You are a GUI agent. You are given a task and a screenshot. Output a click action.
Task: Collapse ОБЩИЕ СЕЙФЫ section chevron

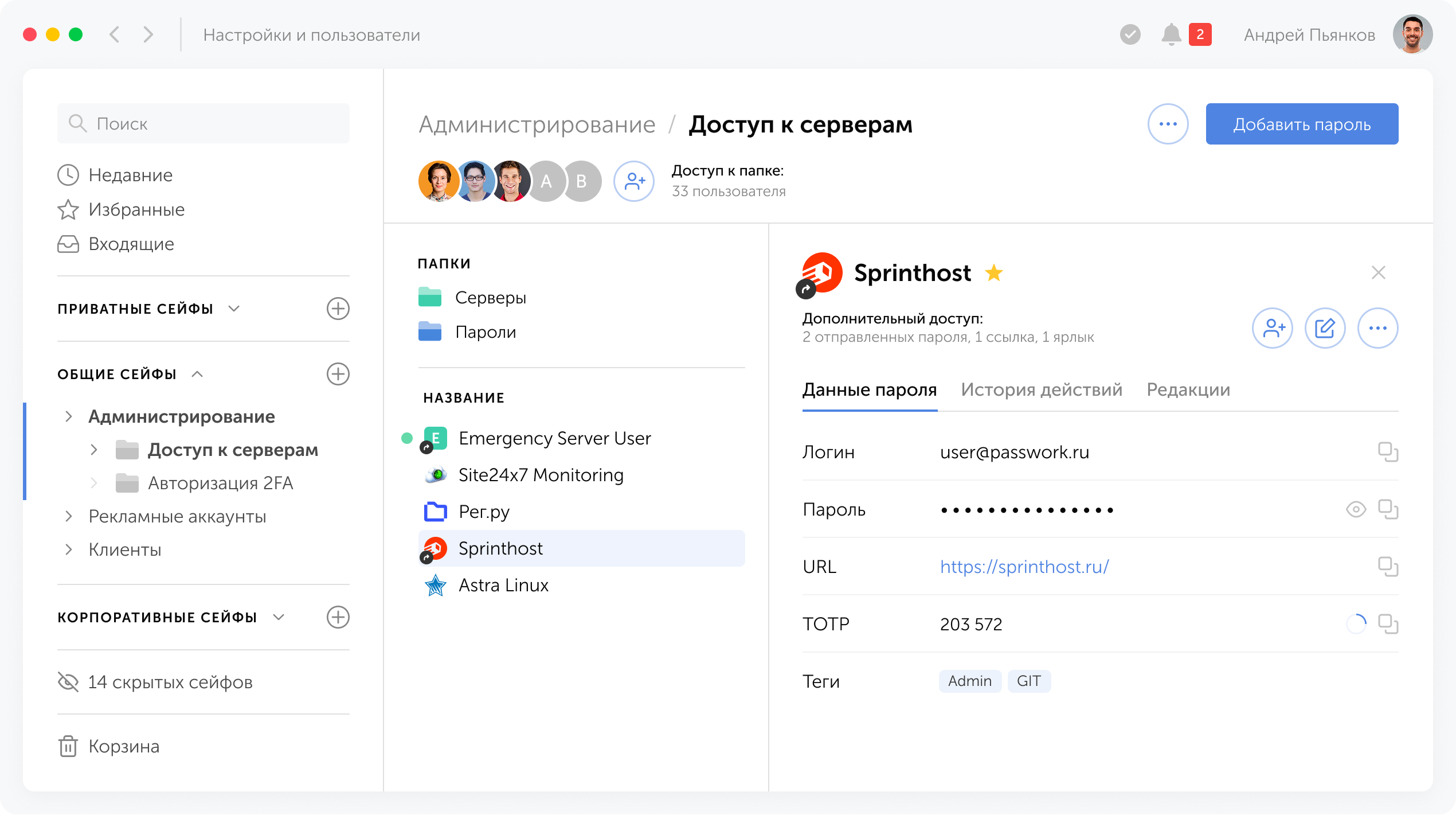[198, 373]
